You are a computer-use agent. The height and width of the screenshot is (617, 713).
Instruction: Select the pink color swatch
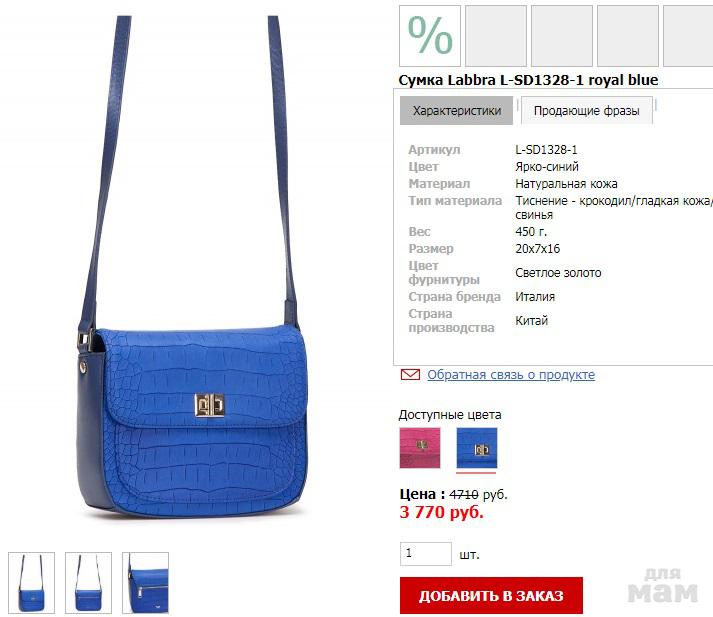tap(420, 448)
